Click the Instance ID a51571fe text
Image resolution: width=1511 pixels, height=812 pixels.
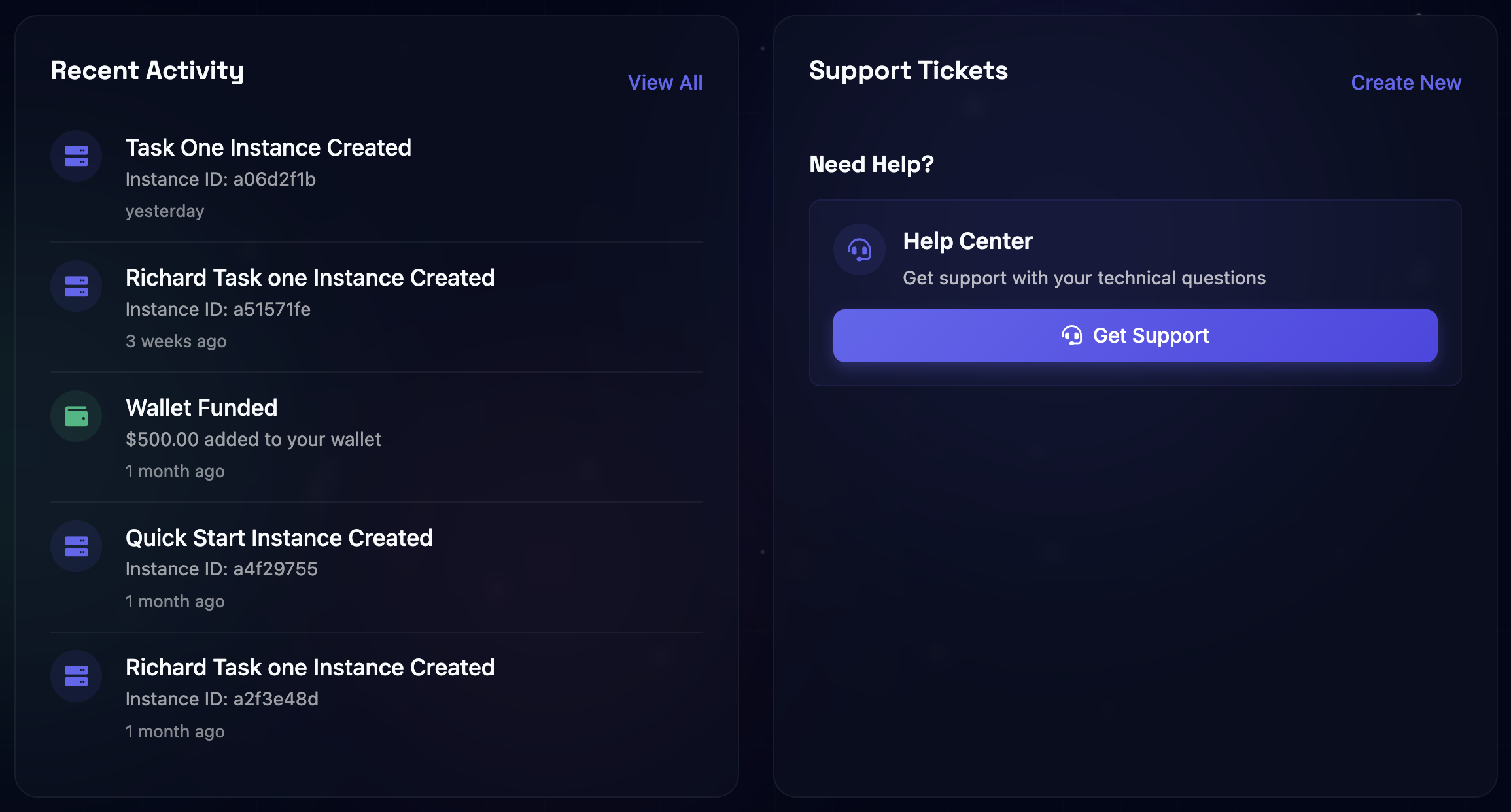click(x=218, y=309)
